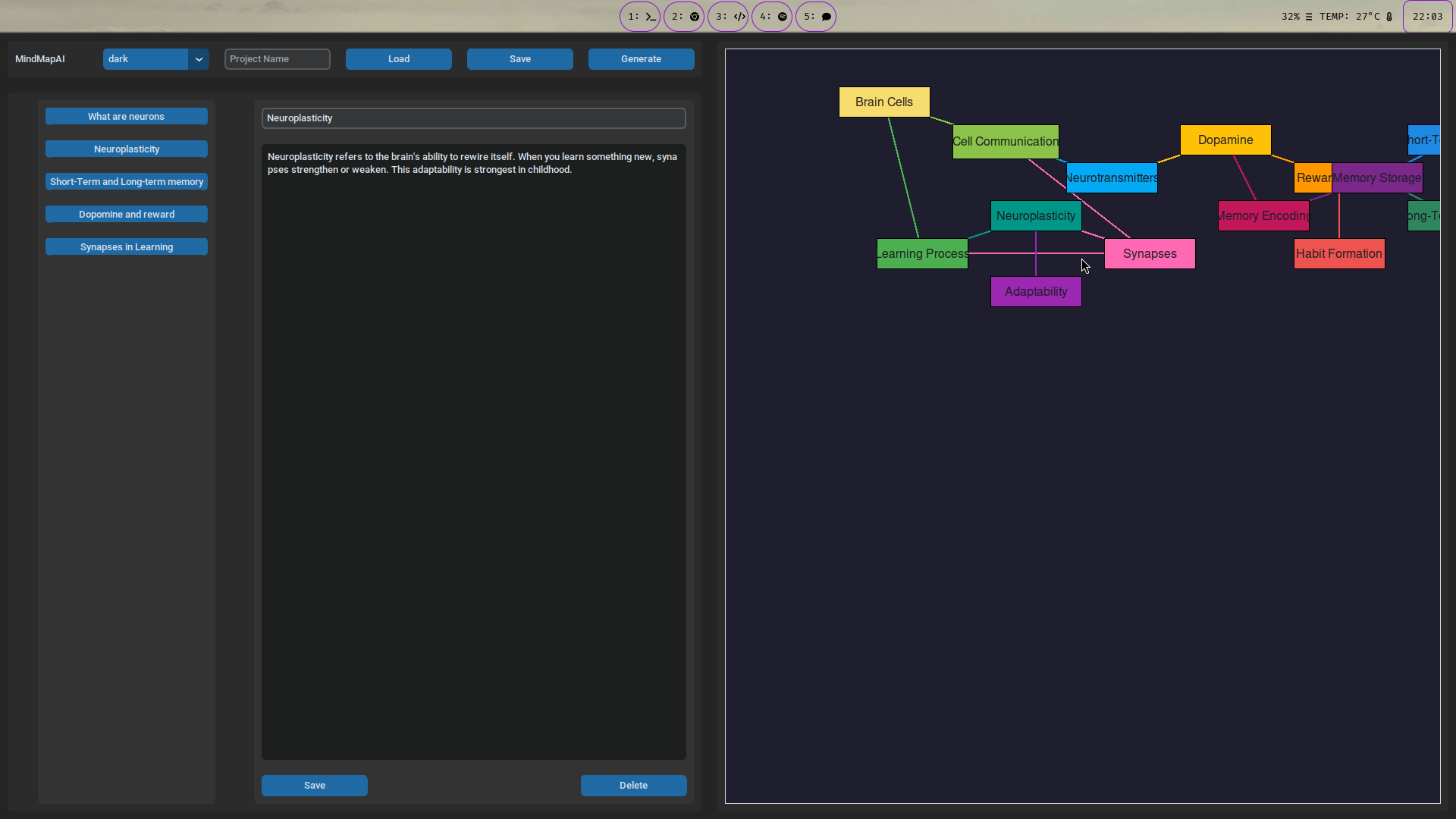Viewport: 1456px width, 819px height.
Task: Expand the dark theme dropdown arrow
Action: (199, 59)
